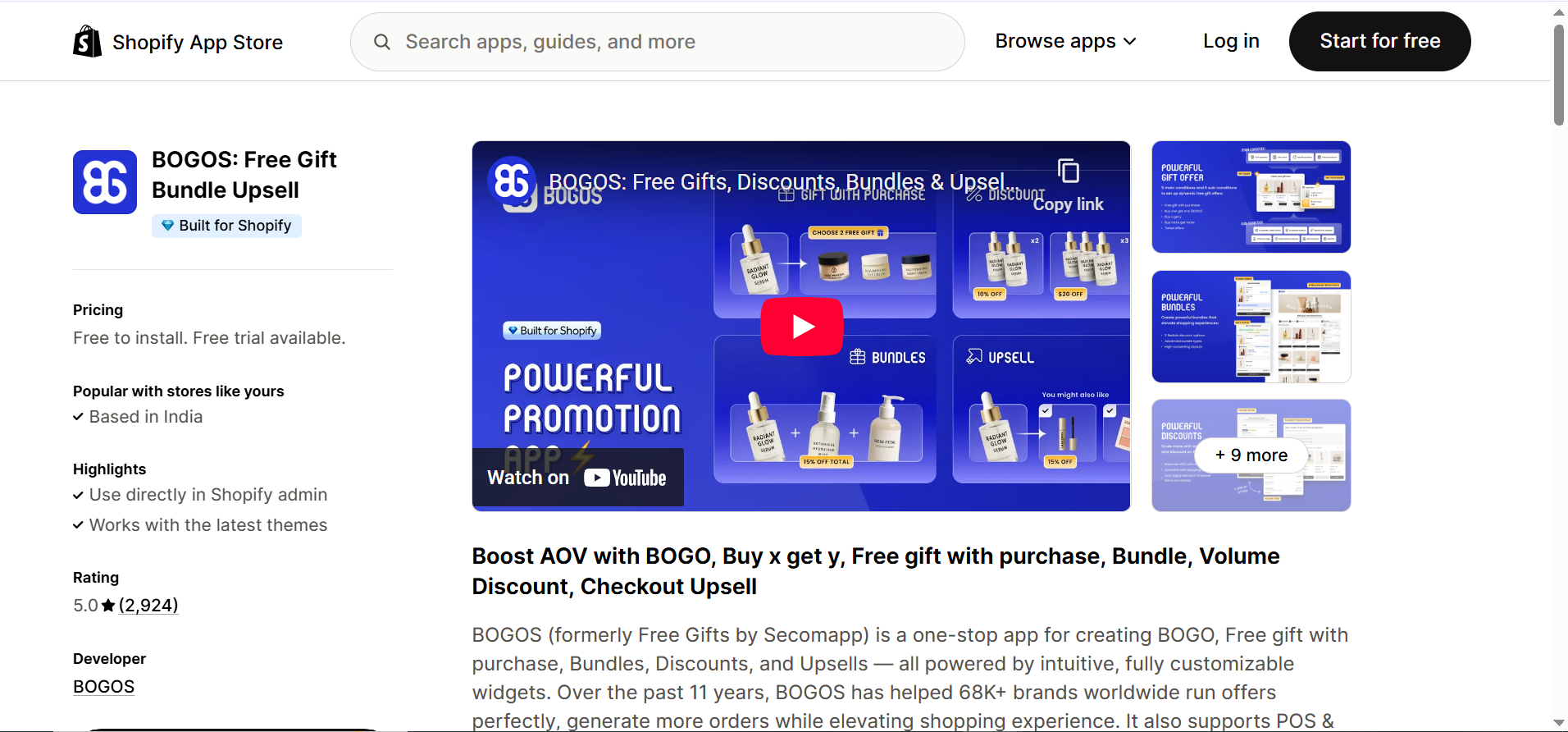Click the BOGOS channel avatar on video
Image resolution: width=1568 pixels, height=732 pixels.
click(512, 181)
